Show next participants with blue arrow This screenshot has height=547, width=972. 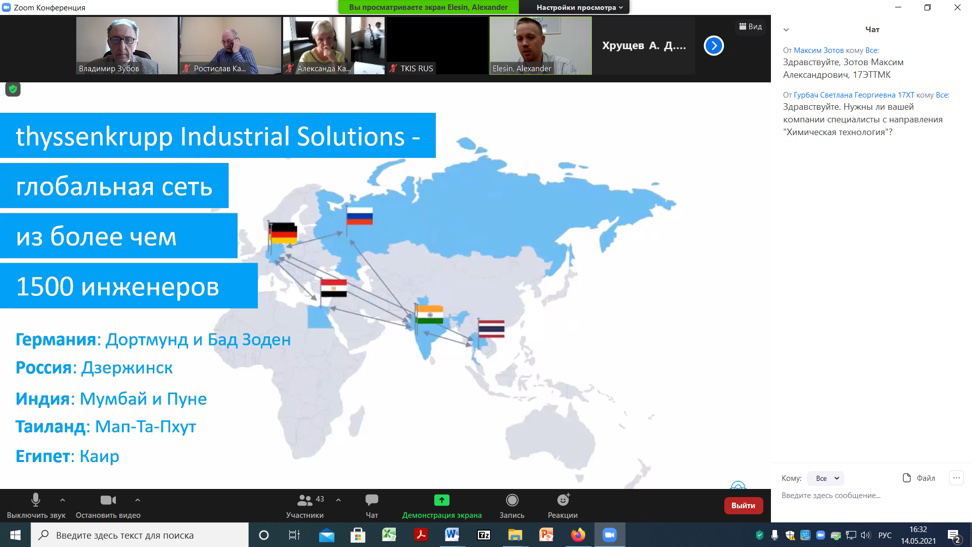tap(714, 45)
